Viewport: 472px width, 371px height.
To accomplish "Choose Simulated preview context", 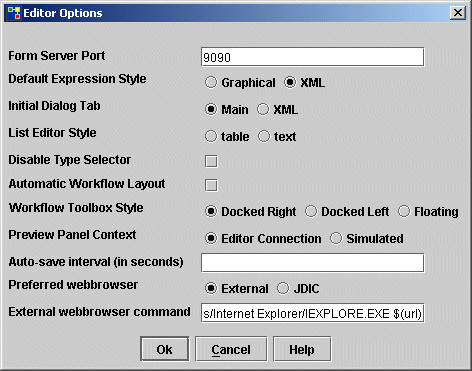I will coord(336,238).
